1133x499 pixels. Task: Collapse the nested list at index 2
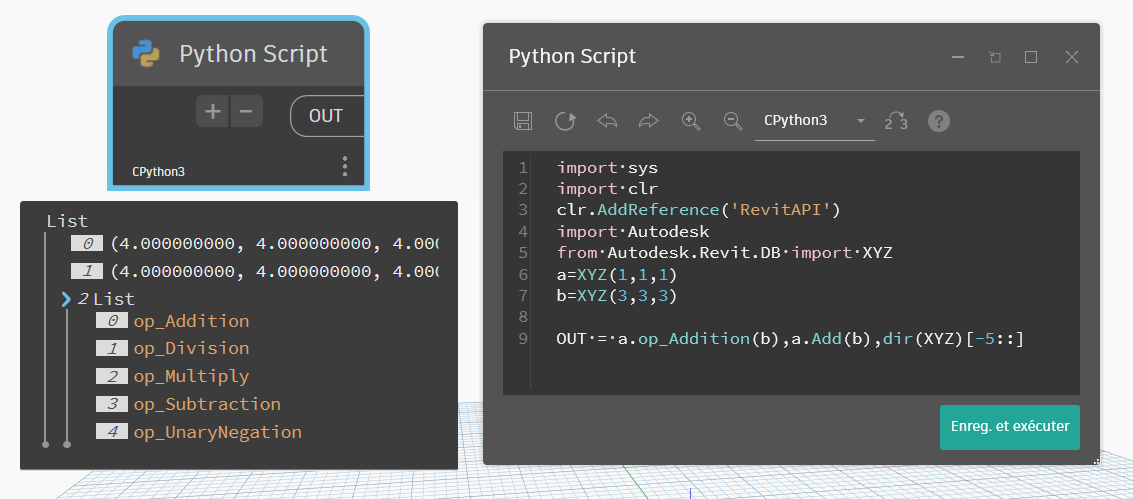pyautogui.click(x=66, y=299)
